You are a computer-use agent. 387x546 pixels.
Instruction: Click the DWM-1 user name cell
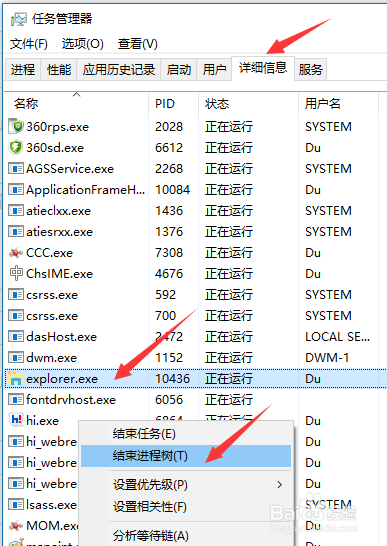pyautogui.click(x=327, y=358)
